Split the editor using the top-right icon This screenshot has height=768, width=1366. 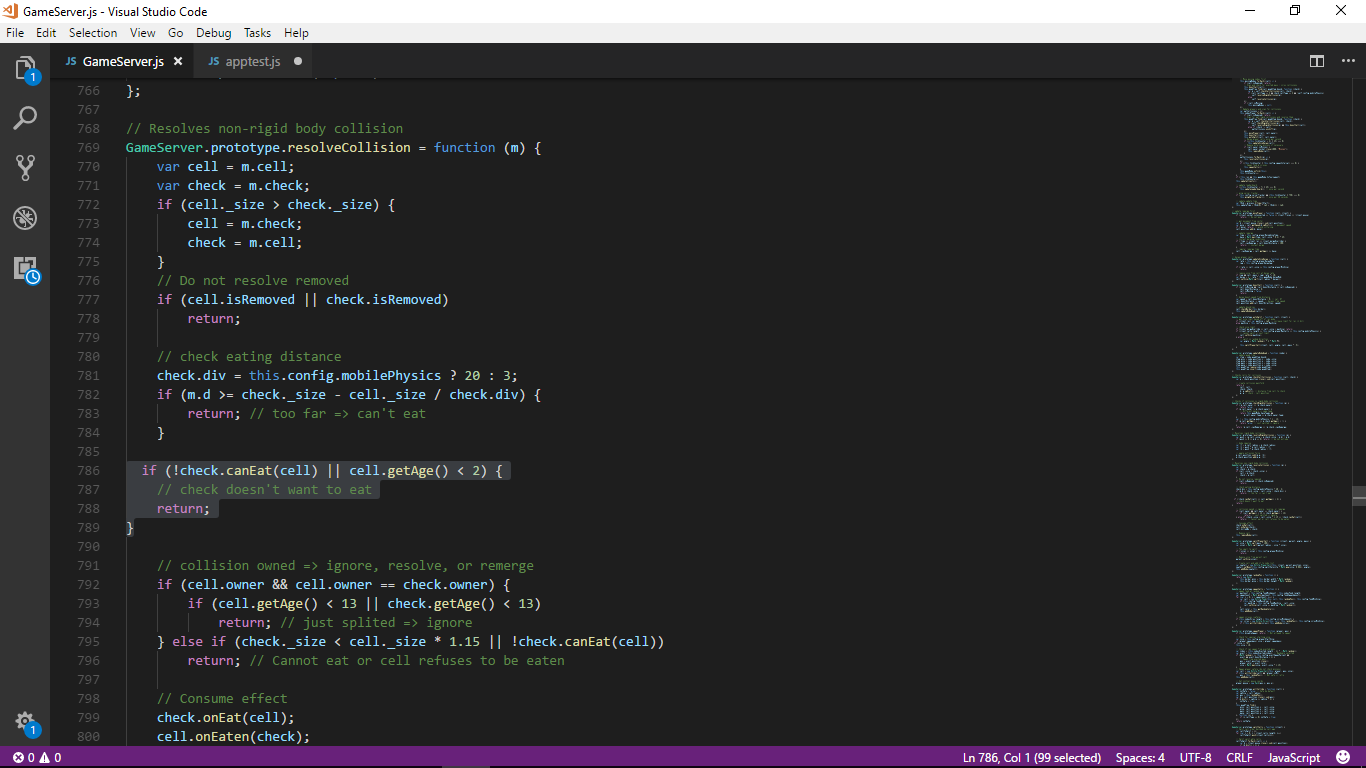click(x=1315, y=61)
